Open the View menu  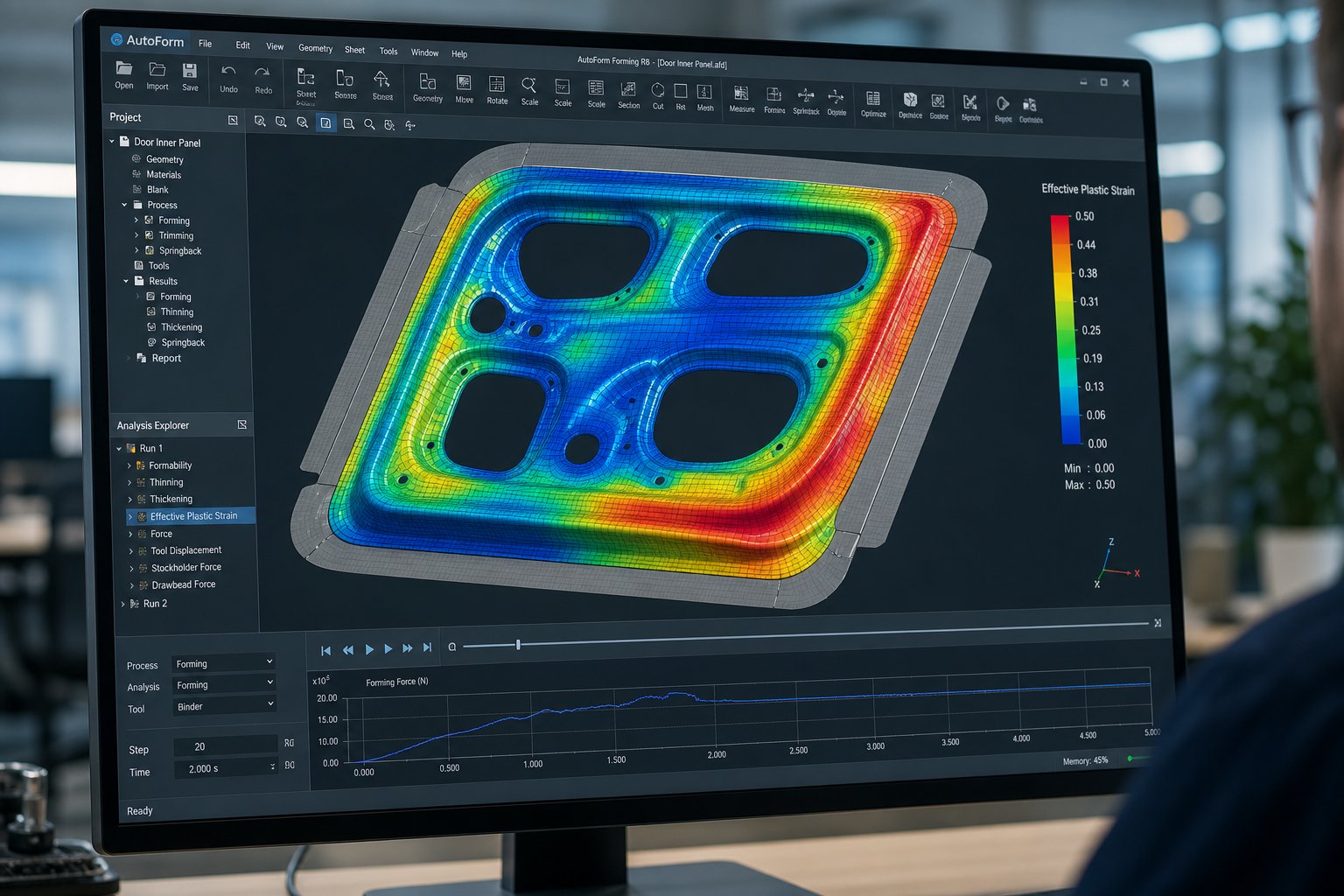[275, 46]
